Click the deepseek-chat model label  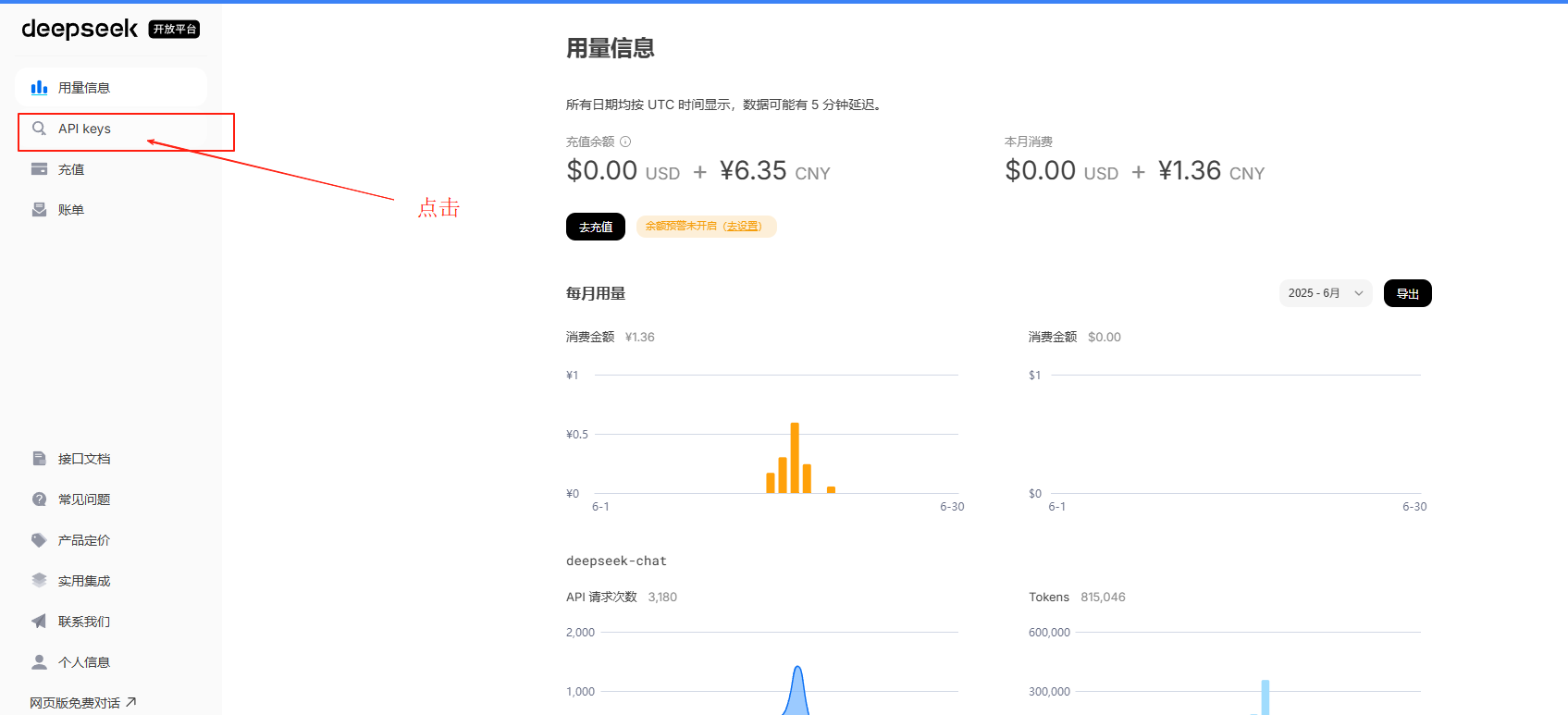tap(616, 561)
